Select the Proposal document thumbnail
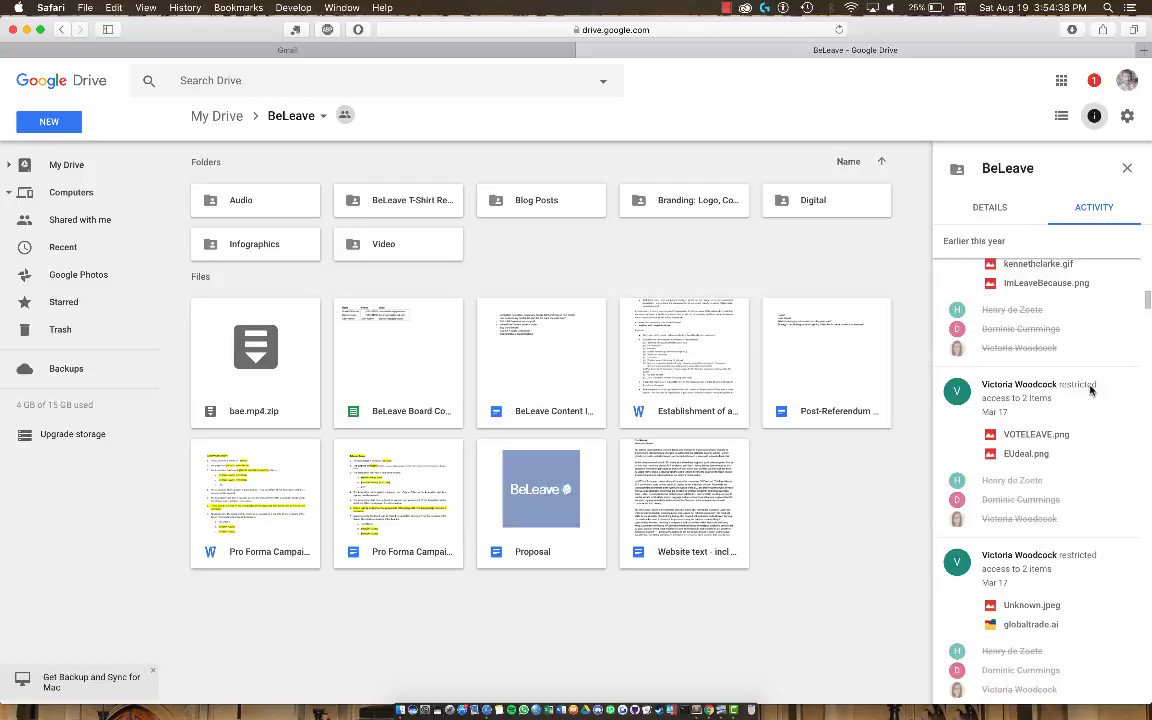 tap(541, 504)
